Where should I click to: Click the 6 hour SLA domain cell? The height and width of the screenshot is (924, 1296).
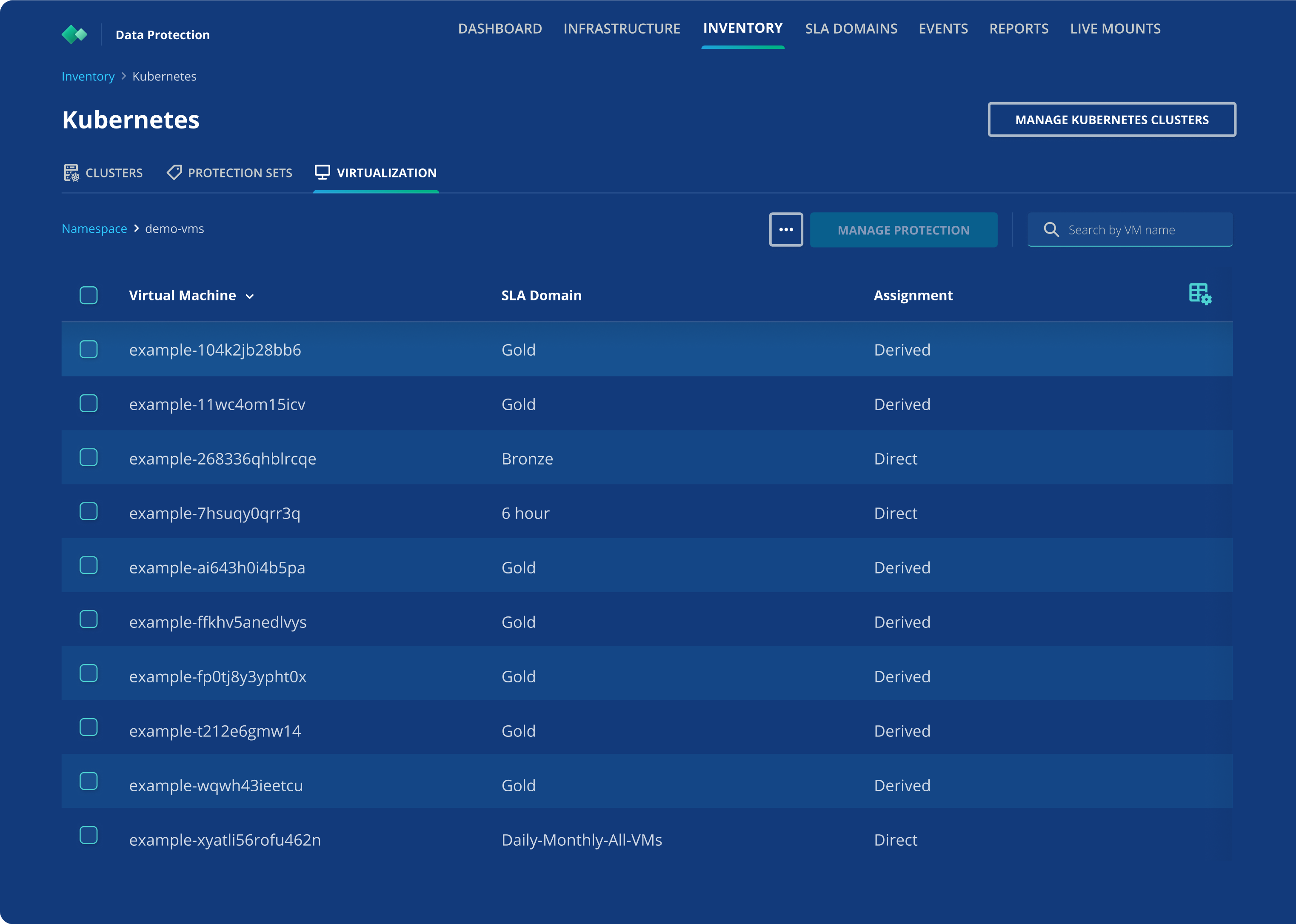point(525,513)
